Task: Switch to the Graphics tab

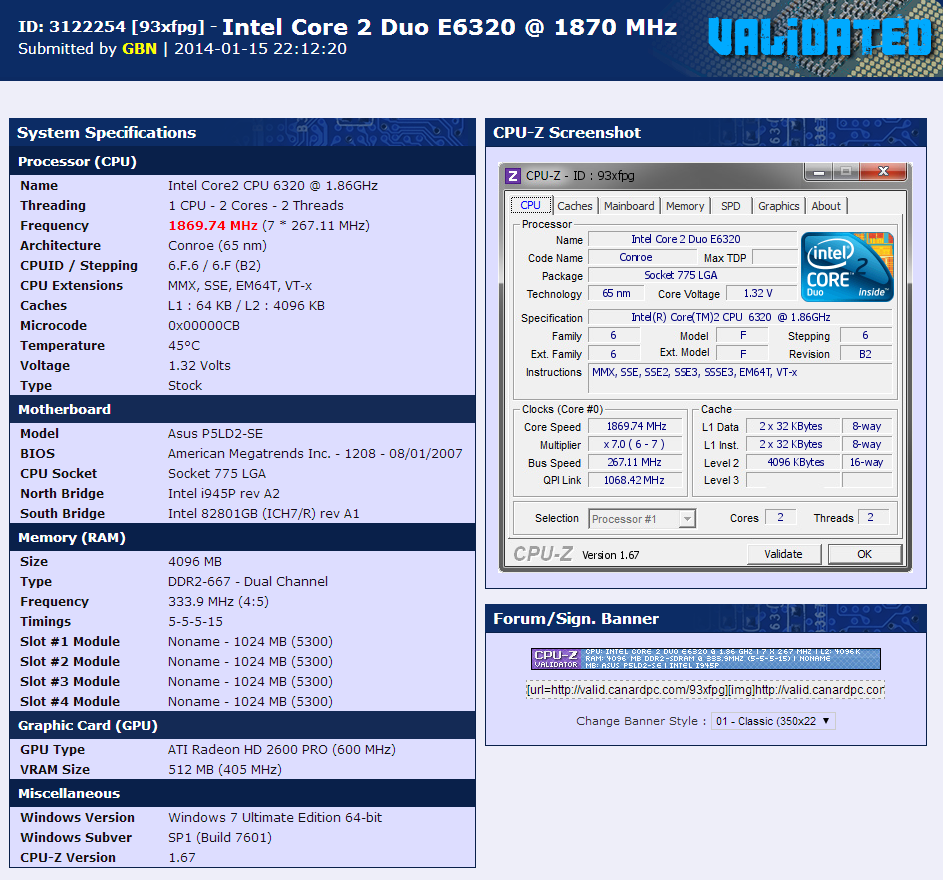Action: point(778,206)
